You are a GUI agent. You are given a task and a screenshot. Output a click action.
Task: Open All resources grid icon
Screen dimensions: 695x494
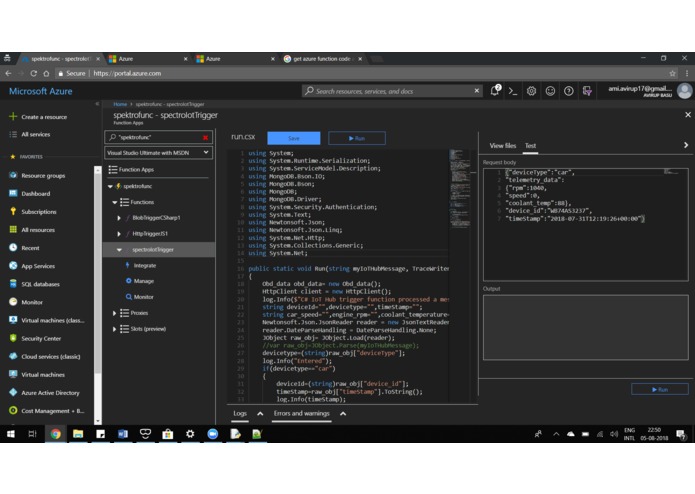(13, 229)
